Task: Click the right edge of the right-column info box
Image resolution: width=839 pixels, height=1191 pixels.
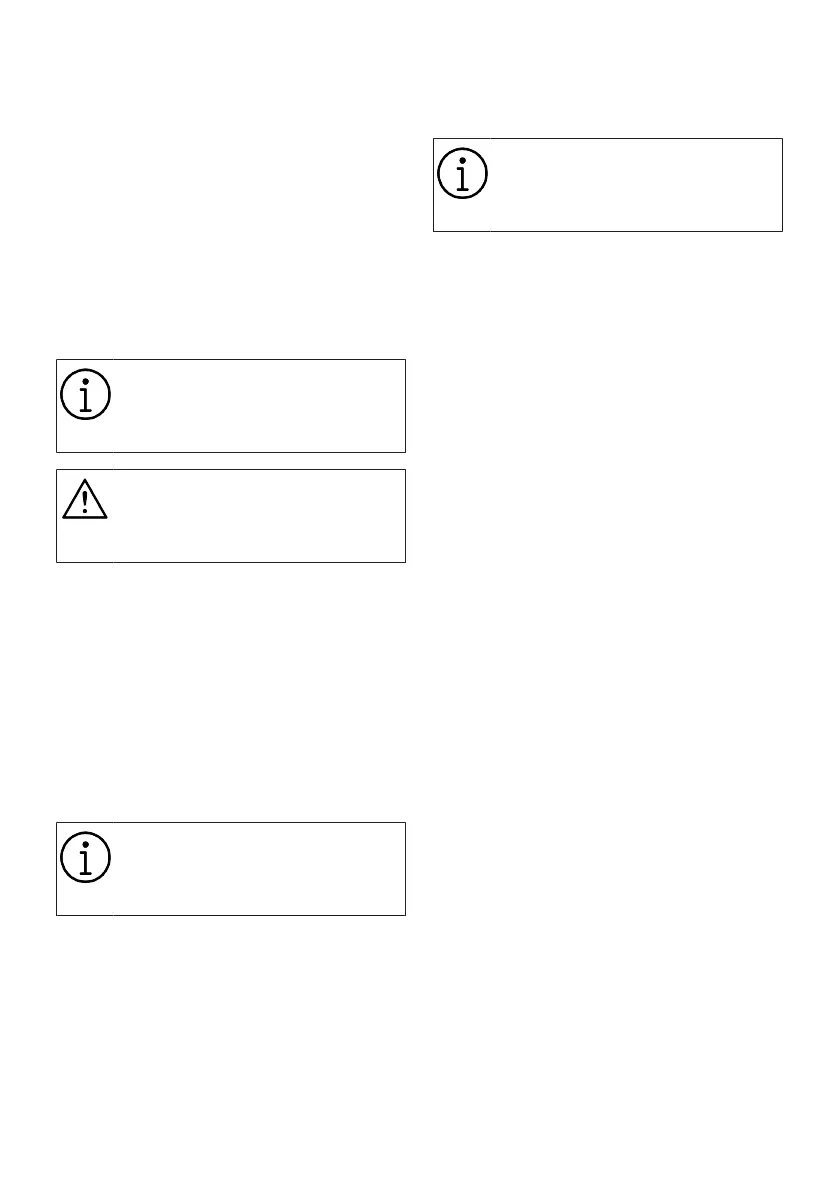Action: [782, 185]
